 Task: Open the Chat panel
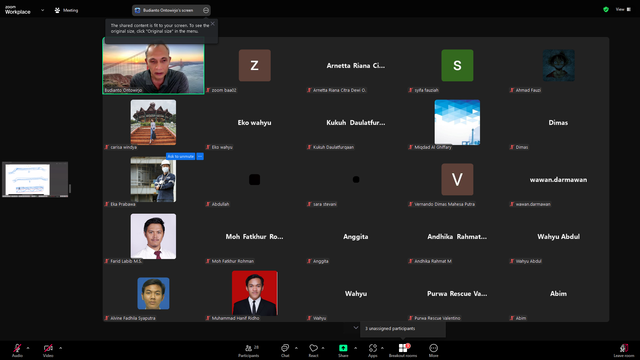click(x=285, y=350)
